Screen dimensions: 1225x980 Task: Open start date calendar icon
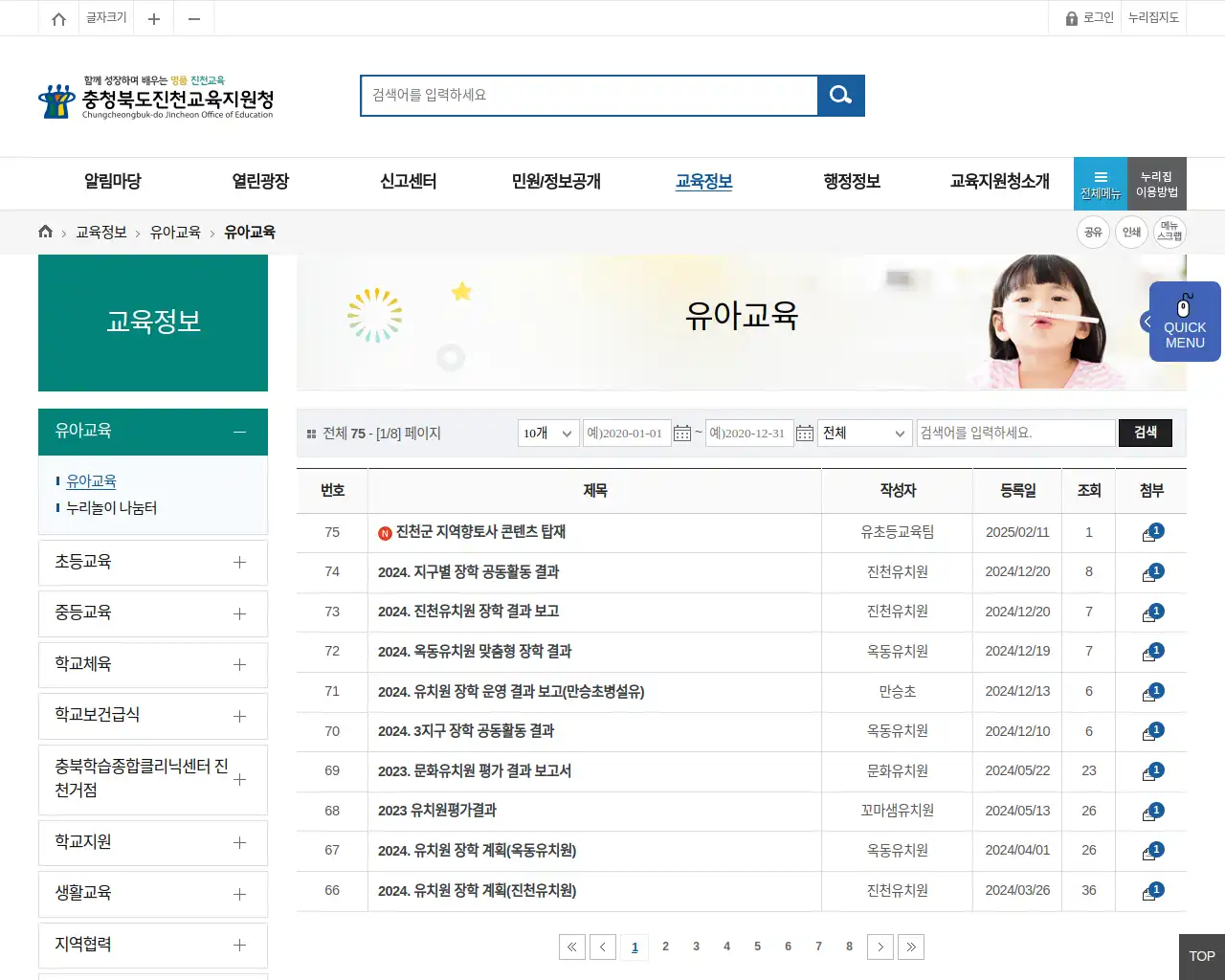point(682,434)
